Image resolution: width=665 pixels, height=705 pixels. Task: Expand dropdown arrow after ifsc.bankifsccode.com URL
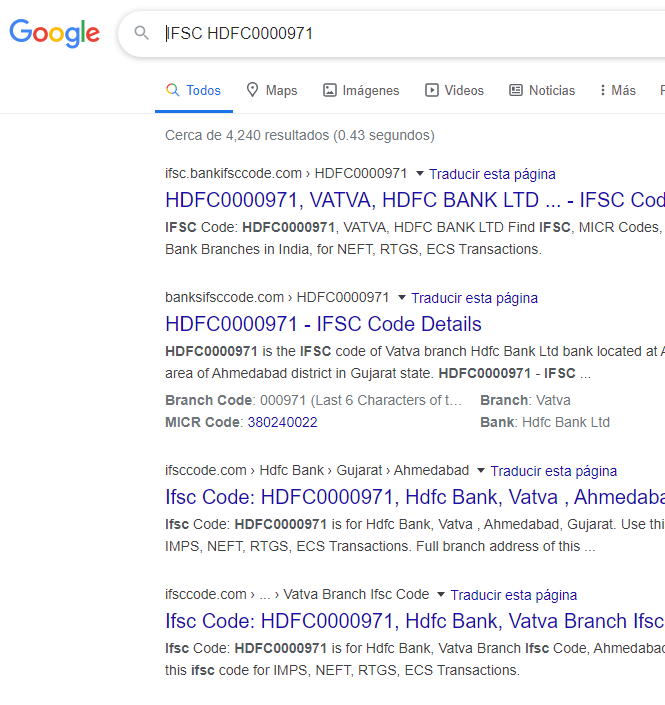[x=420, y=173]
